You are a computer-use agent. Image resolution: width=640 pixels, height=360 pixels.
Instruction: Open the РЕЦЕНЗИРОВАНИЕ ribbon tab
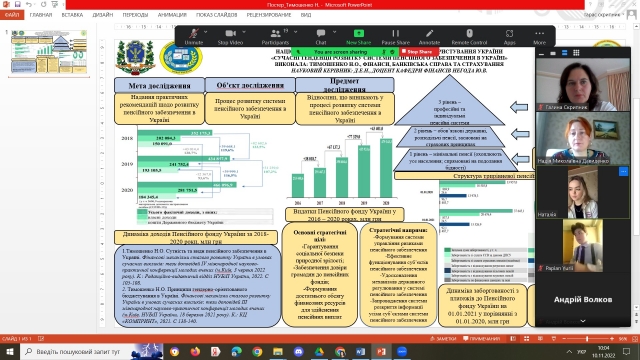[x=269, y=15]
